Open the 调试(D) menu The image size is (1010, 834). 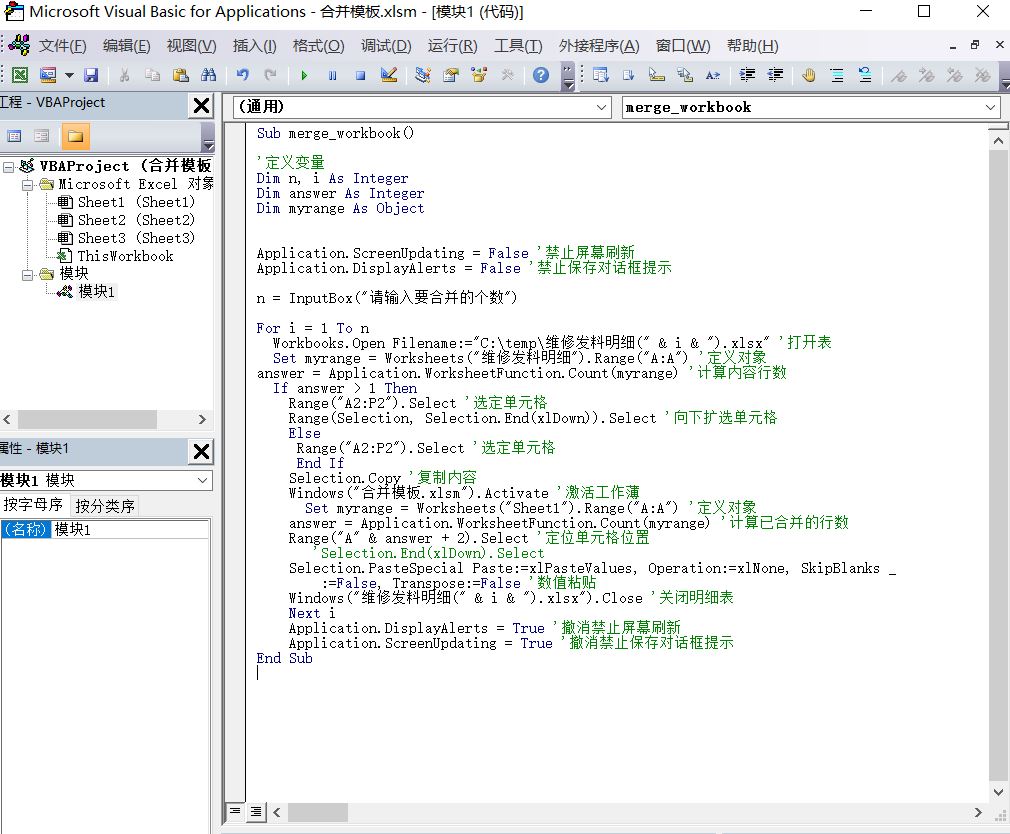click(x=386, y=46)
